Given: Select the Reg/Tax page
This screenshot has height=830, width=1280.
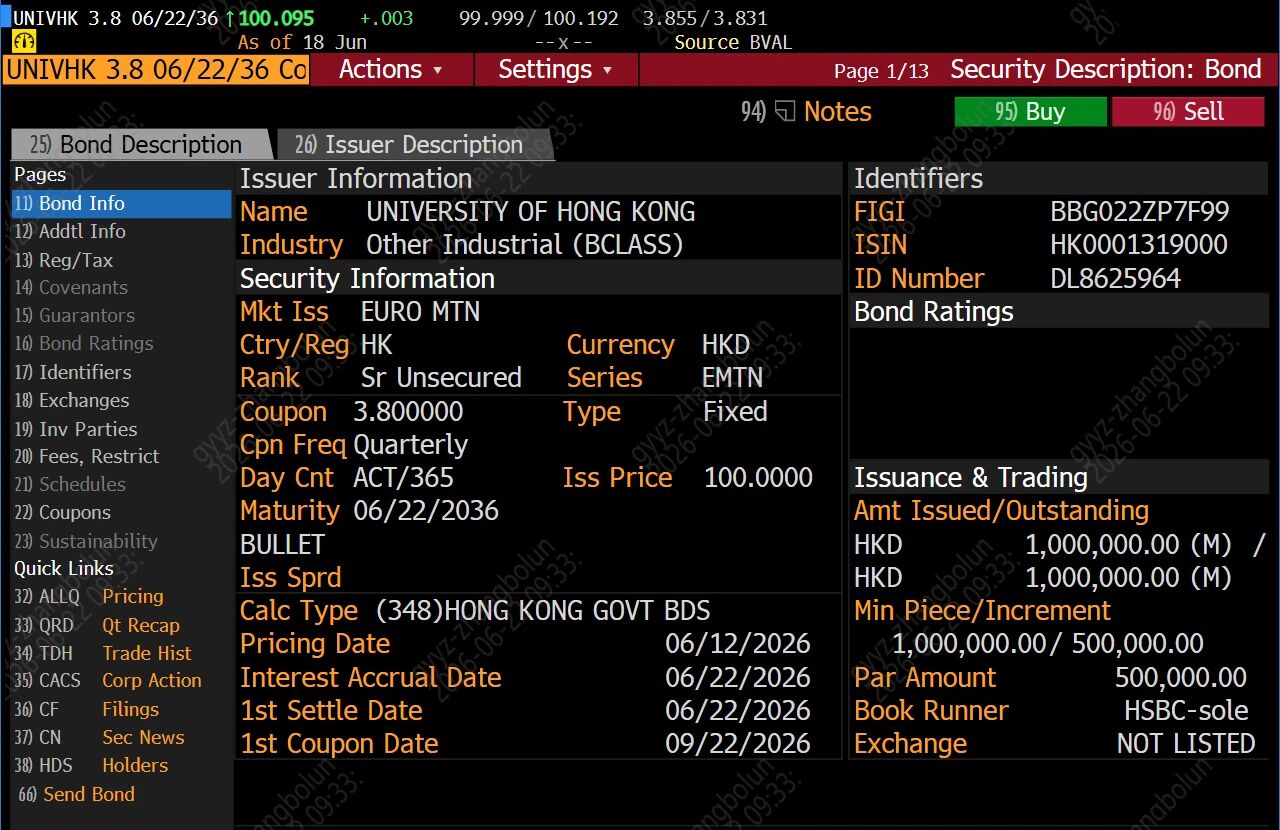Looking at the screenshot, I should click(64, 260).
